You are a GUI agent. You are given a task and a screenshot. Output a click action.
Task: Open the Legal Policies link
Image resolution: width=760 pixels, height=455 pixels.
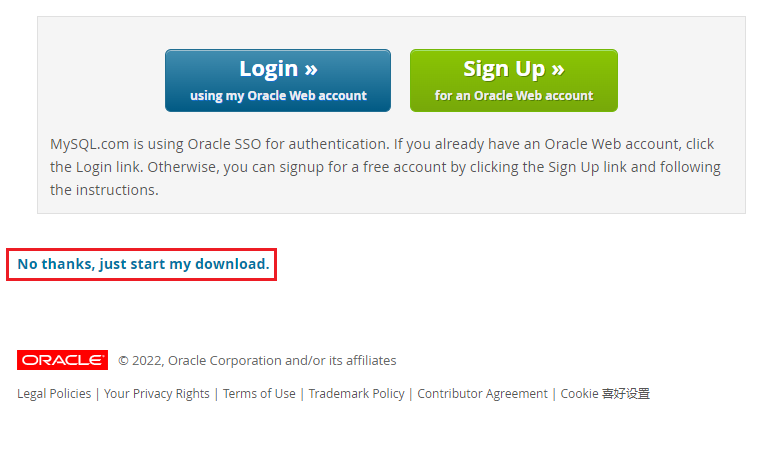pyautogui.click(x=54, y=393)
